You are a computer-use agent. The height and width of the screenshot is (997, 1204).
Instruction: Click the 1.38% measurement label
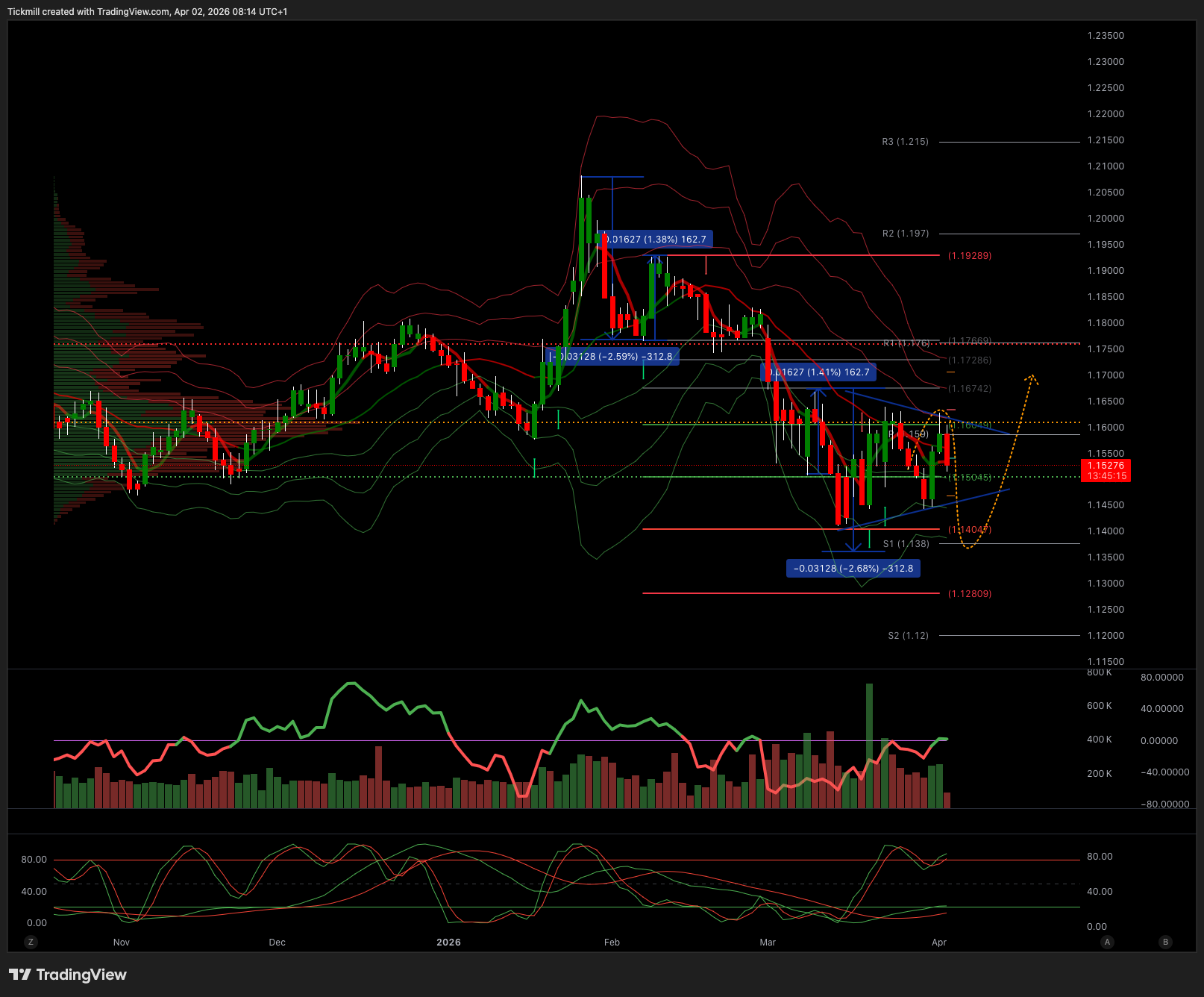click(656, 240)
